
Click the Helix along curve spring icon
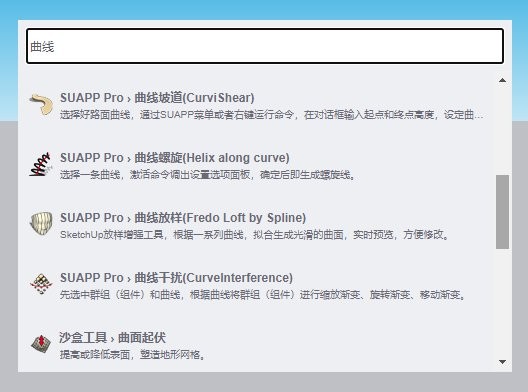[x=41, y=164]
